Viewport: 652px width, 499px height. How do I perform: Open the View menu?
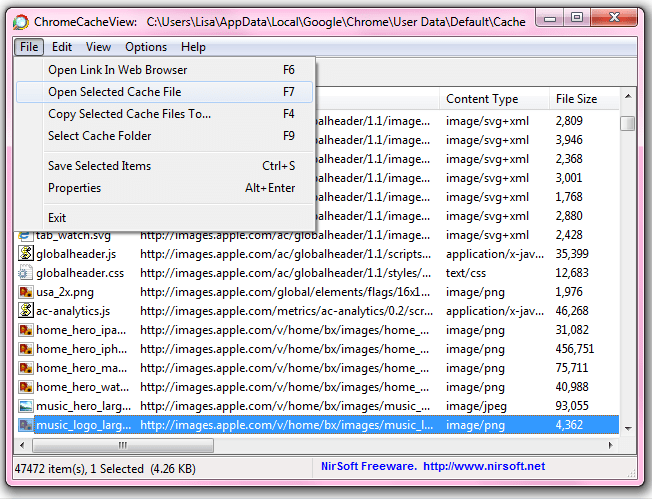[98, 47]
